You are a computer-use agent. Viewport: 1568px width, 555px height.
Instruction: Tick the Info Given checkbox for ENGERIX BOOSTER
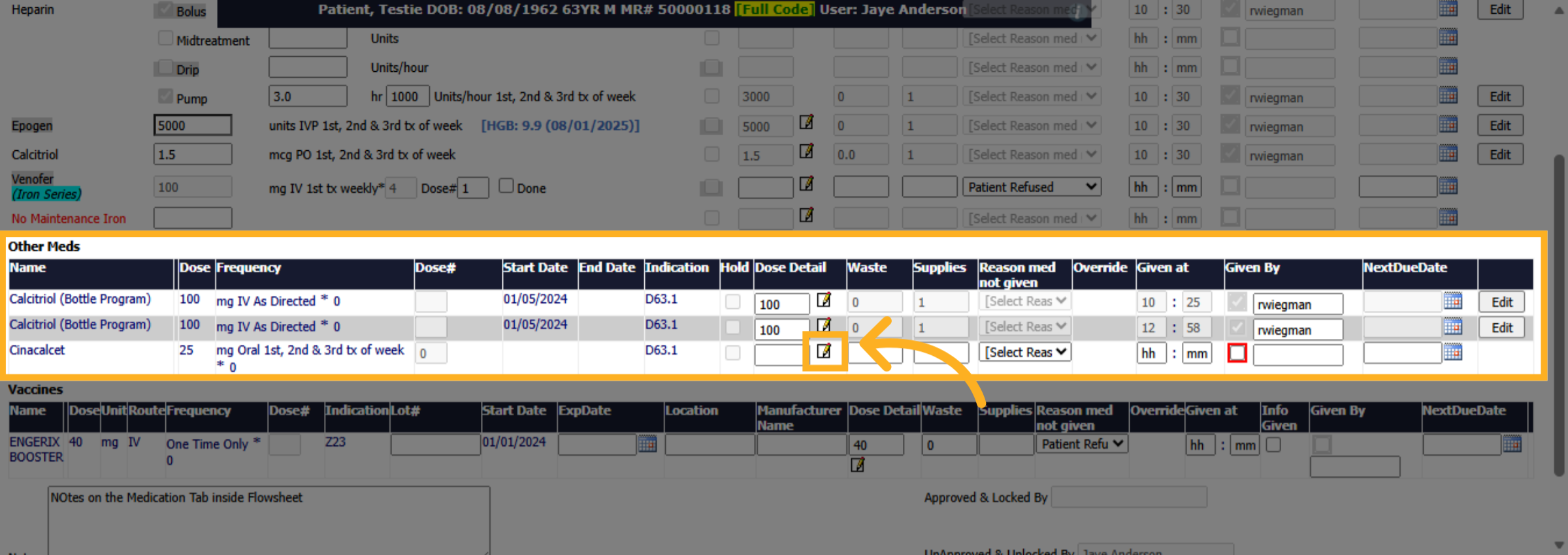1273,445
